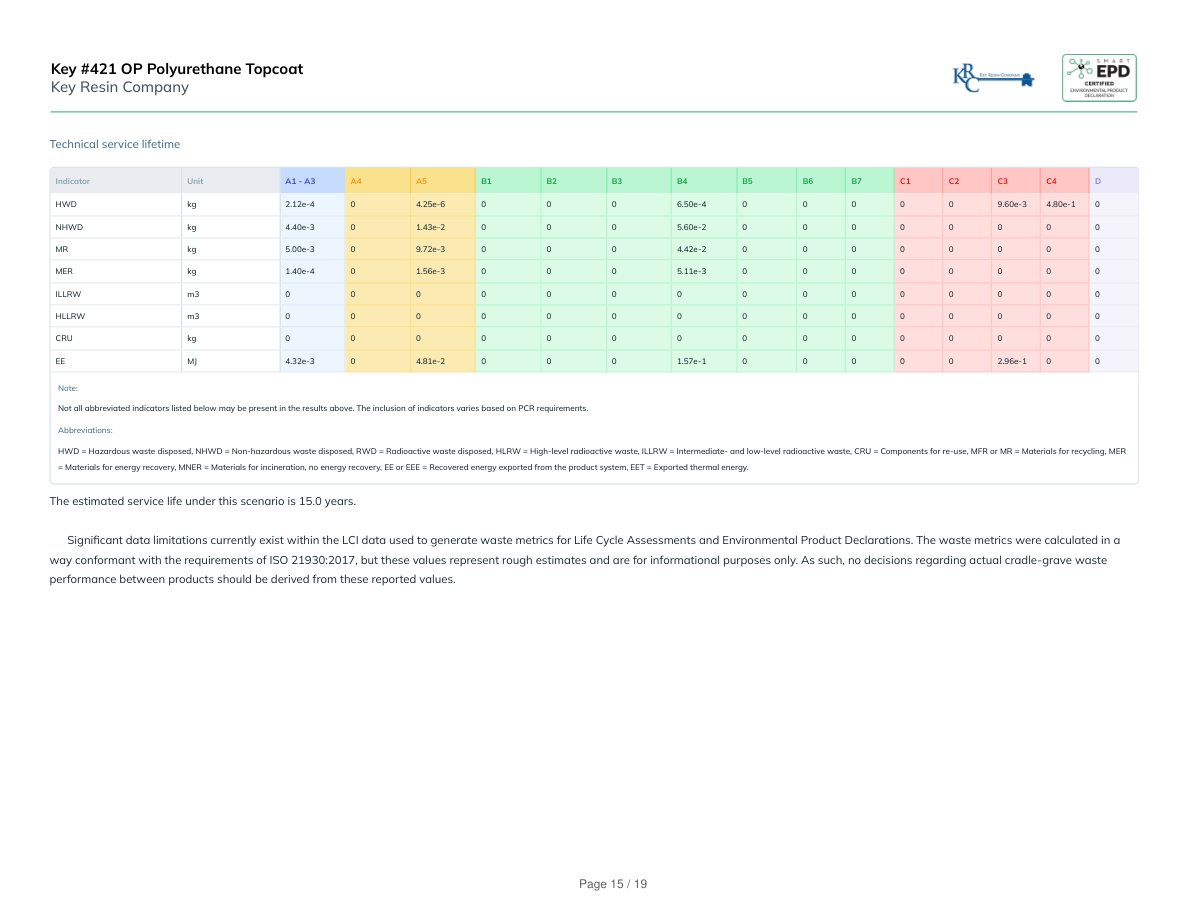1188x918 pixels.
Task: Select the blue 'A1 - A3' header cell
Action: pos(300,181)
